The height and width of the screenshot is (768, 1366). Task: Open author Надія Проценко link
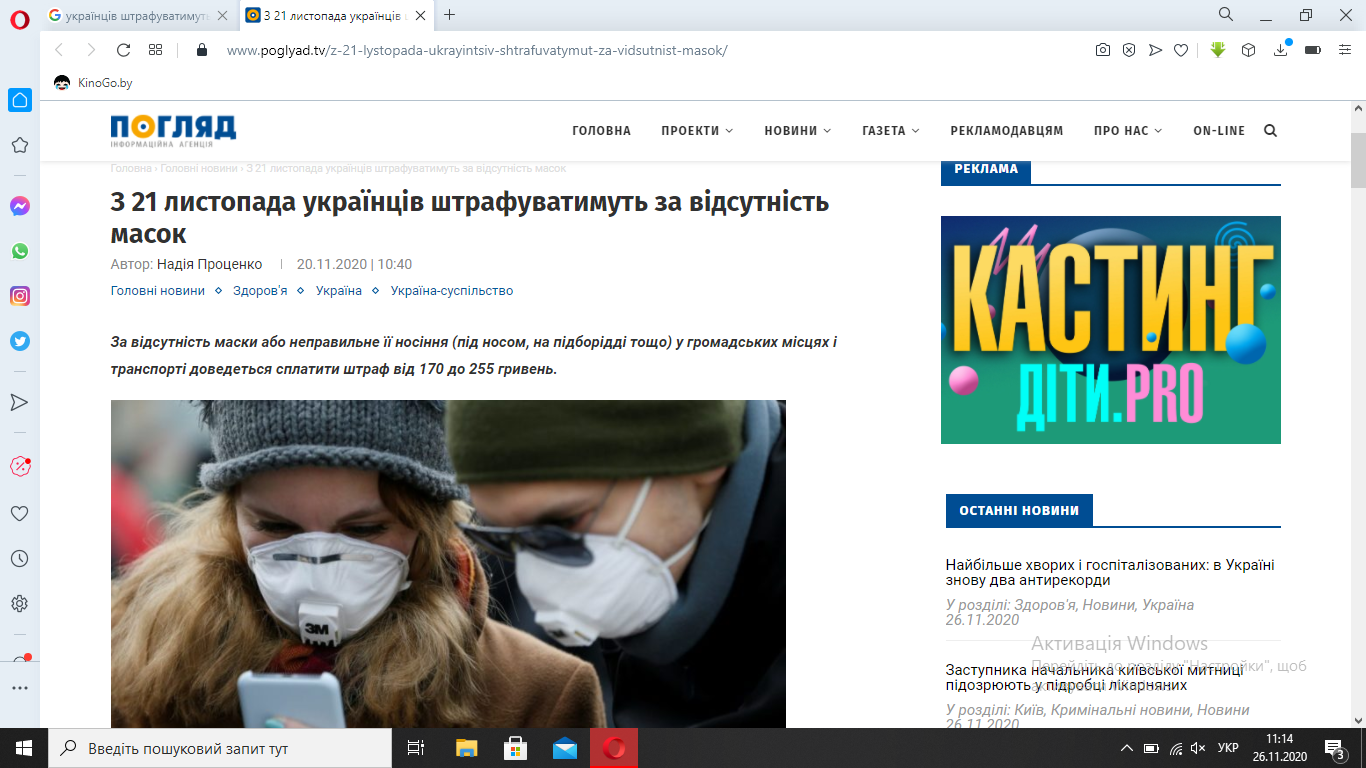point(209,265)
